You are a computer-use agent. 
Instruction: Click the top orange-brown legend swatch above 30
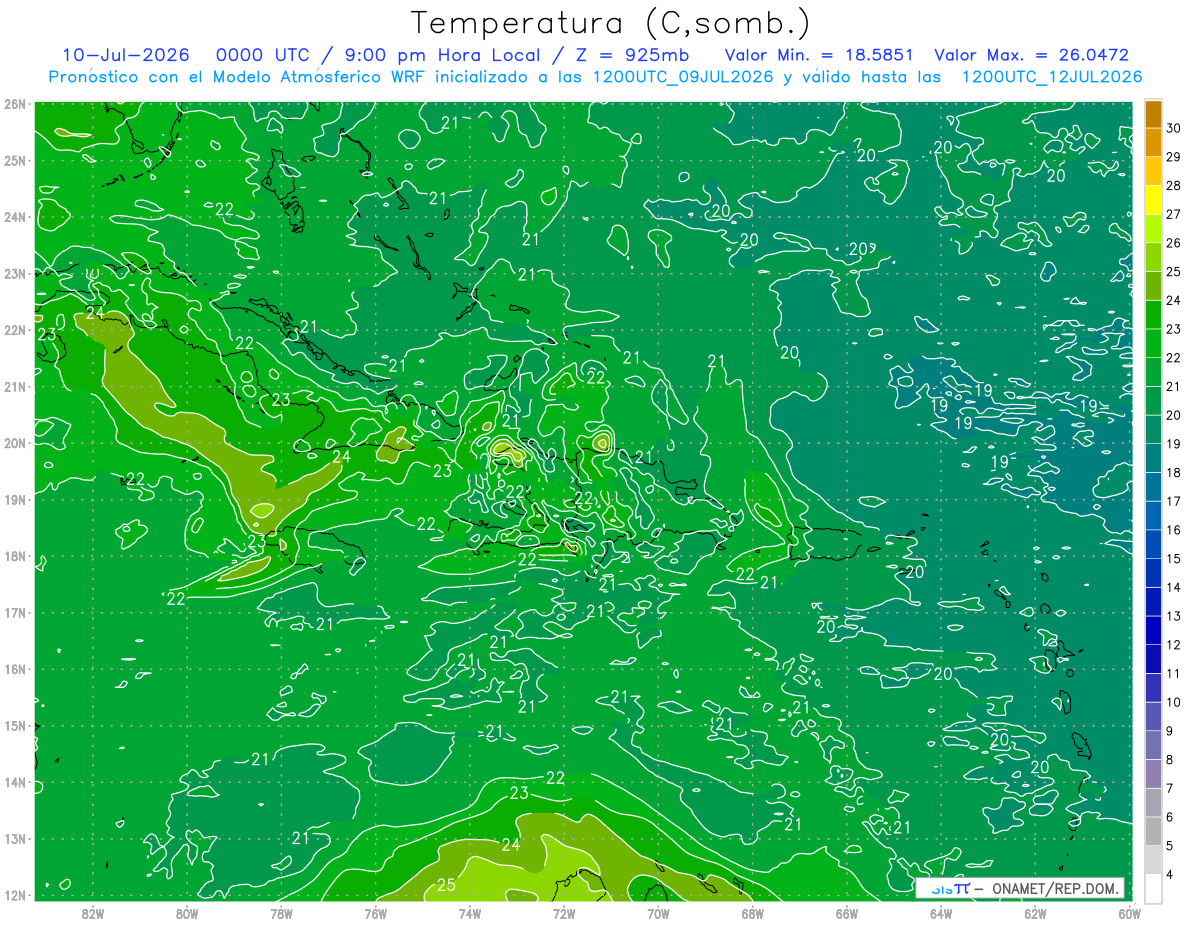point(1153,114)
